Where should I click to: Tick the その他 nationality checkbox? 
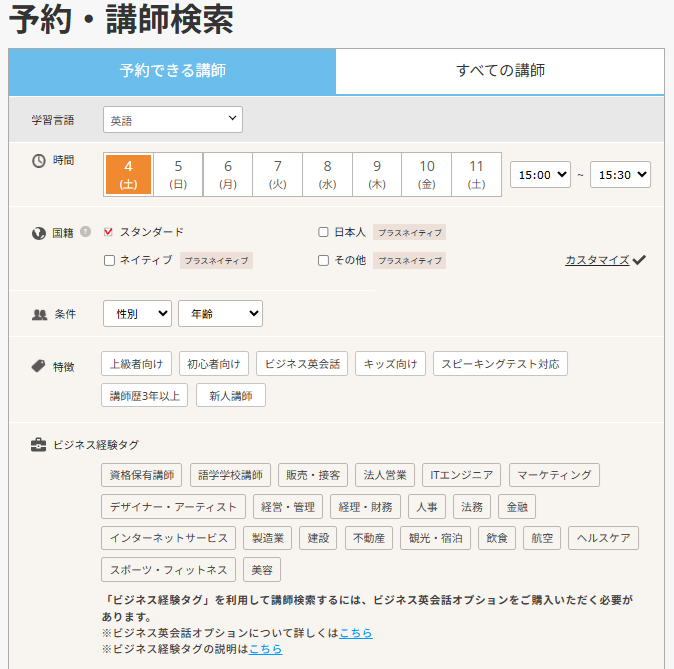pos(323,261)
